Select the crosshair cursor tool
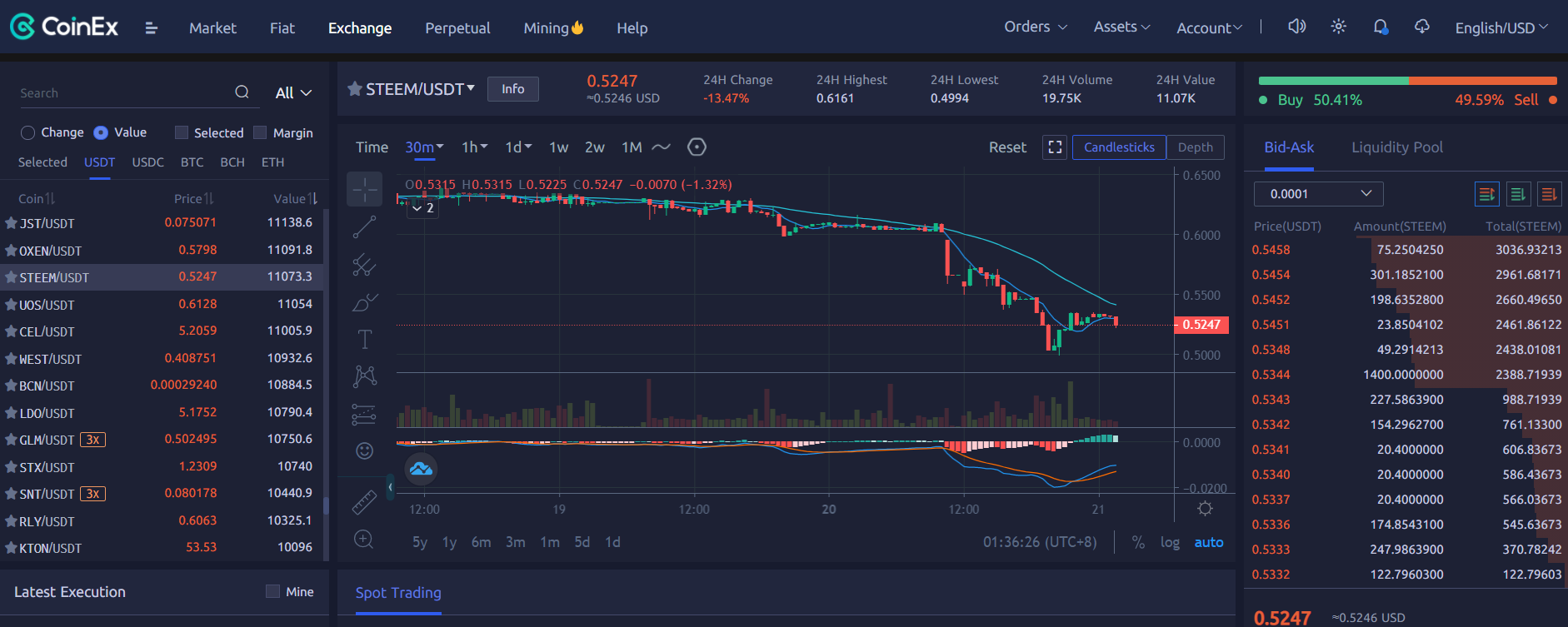This screenshot has width=1568, height=627. (365, 190)
